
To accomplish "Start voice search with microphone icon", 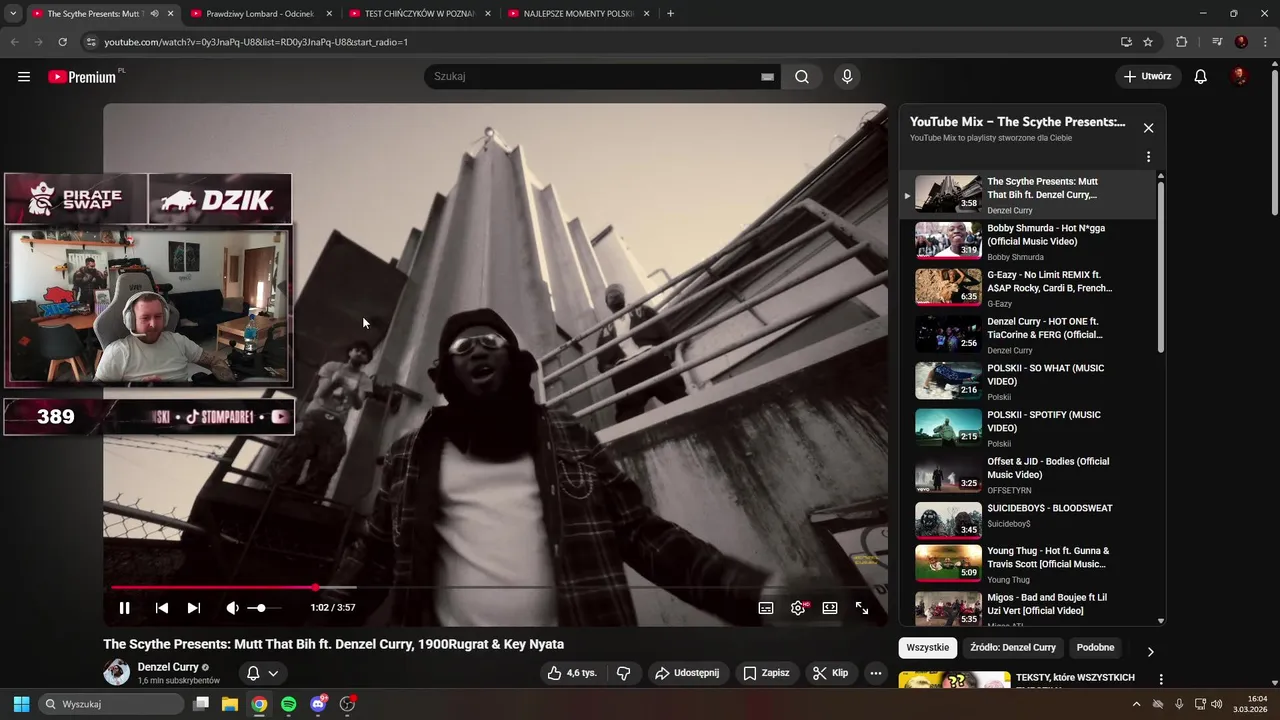I will pyautogui.click(x=847, y=77).
